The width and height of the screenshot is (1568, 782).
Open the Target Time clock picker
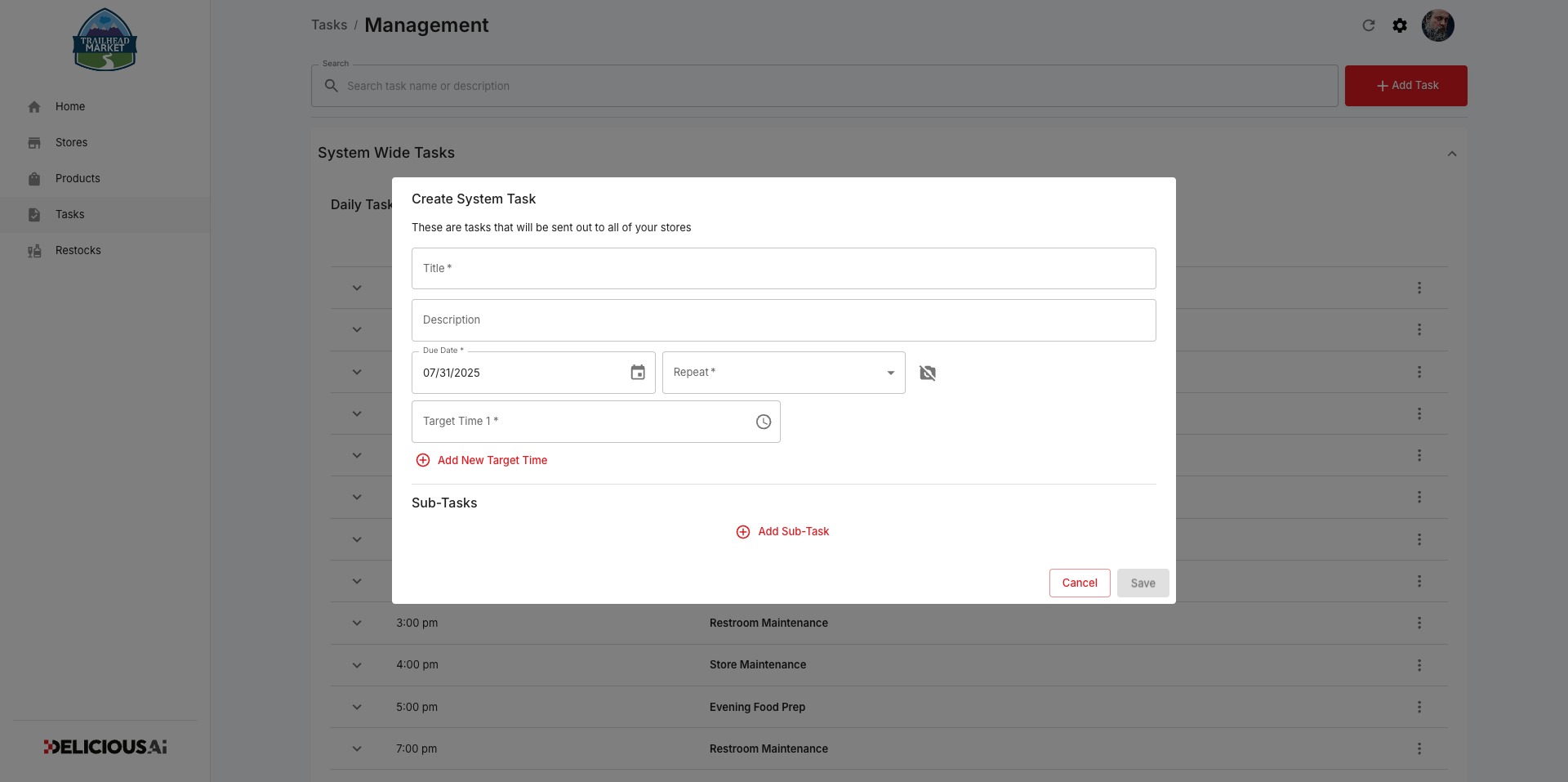point(764,422)
